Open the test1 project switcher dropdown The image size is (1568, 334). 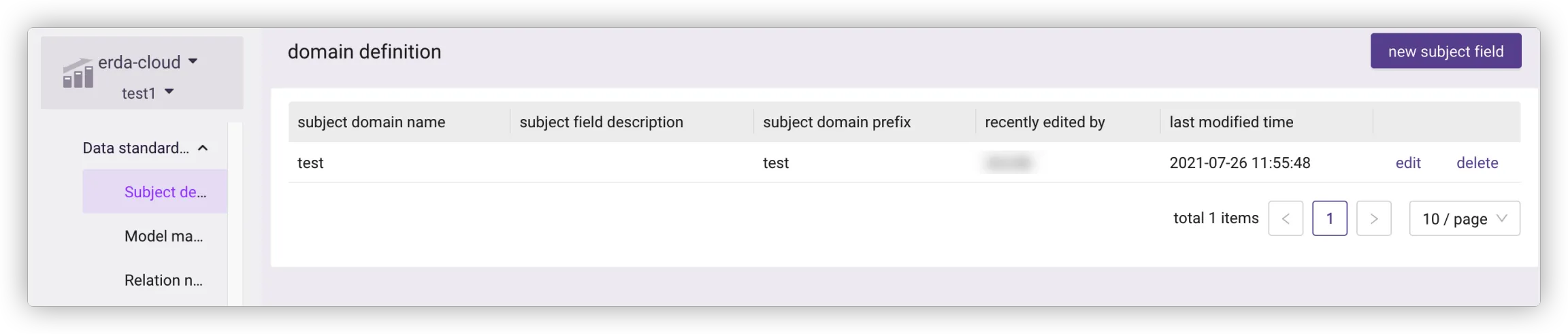point(148,93)
